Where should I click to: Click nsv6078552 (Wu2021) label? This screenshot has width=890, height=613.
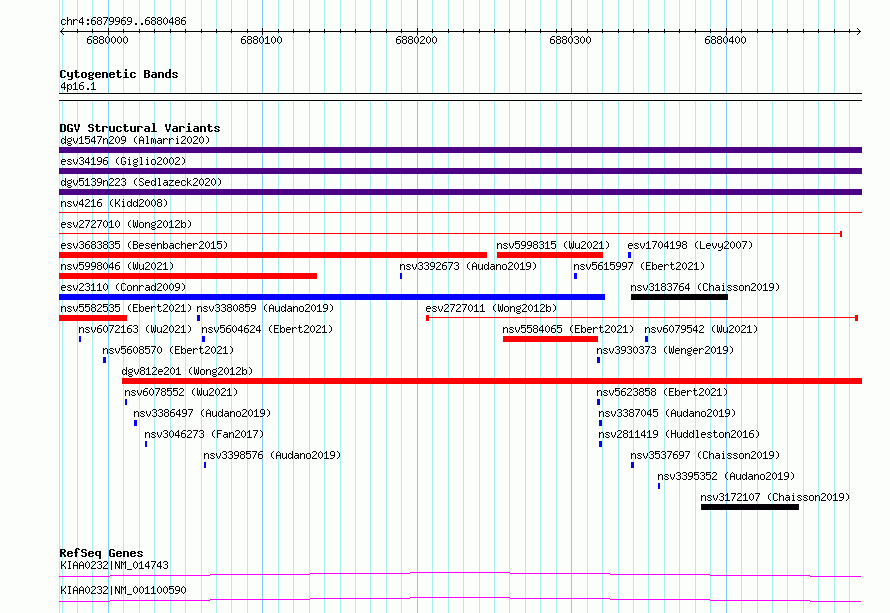[181, 392]
